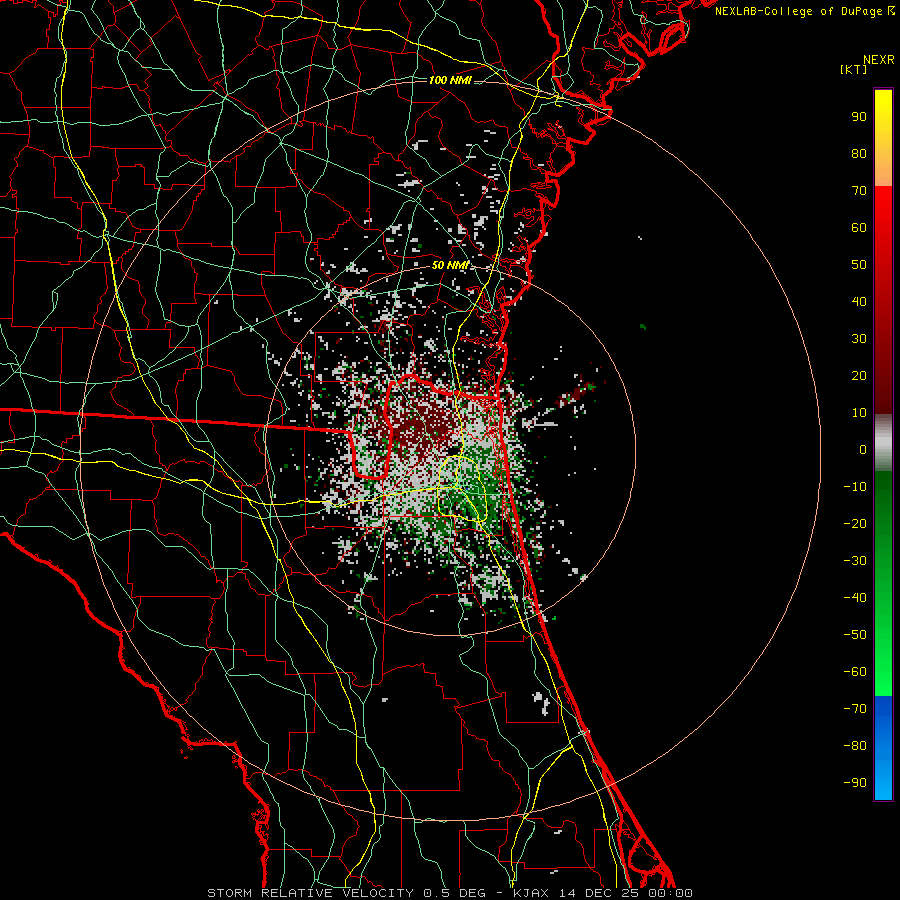The image size is (900, 900).
Task: Click the 50 NMI range ring label
Action: tap(450, 265)
